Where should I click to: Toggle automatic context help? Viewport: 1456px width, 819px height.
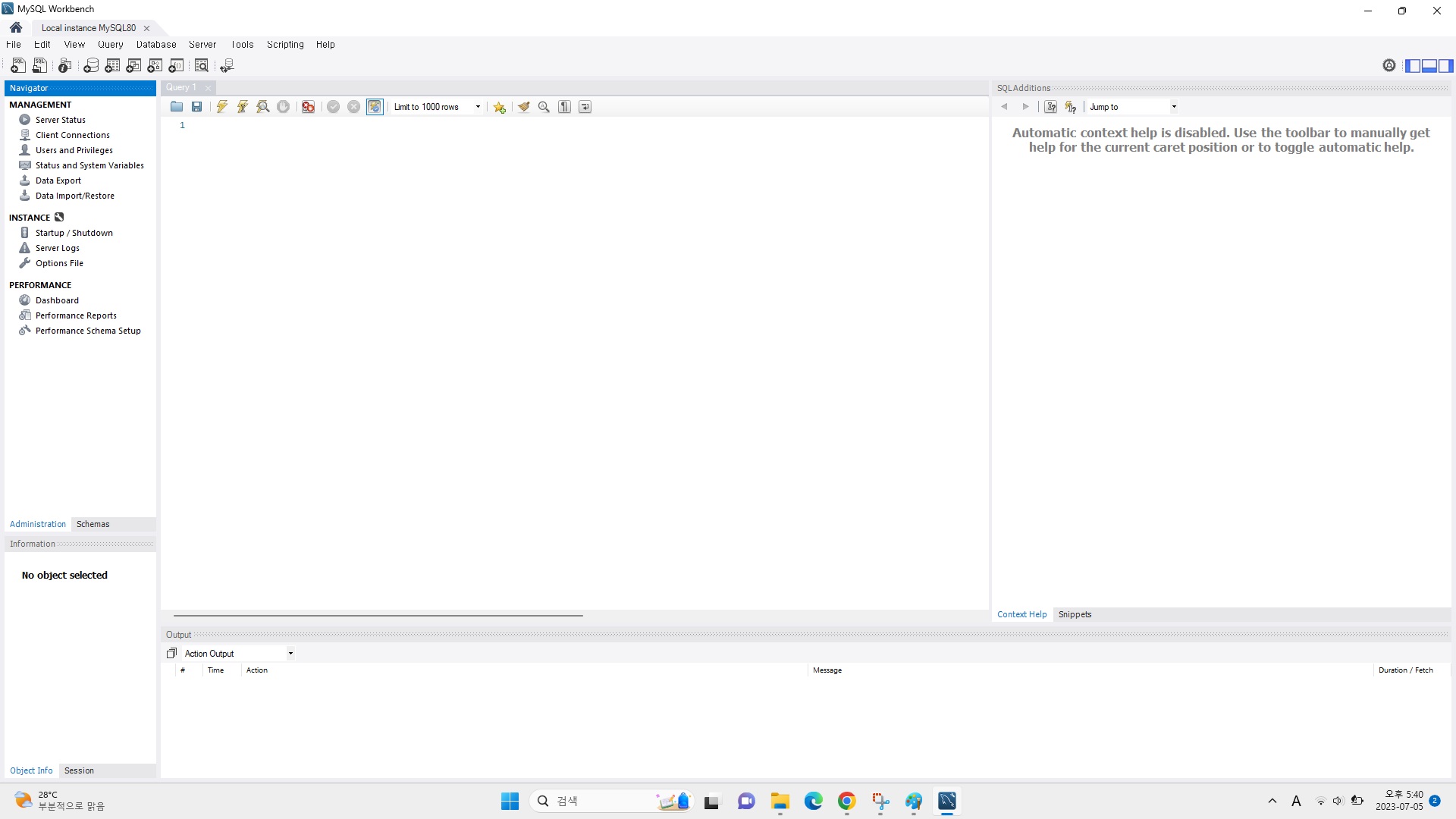pyautogui.click(x=1071, y=107)
